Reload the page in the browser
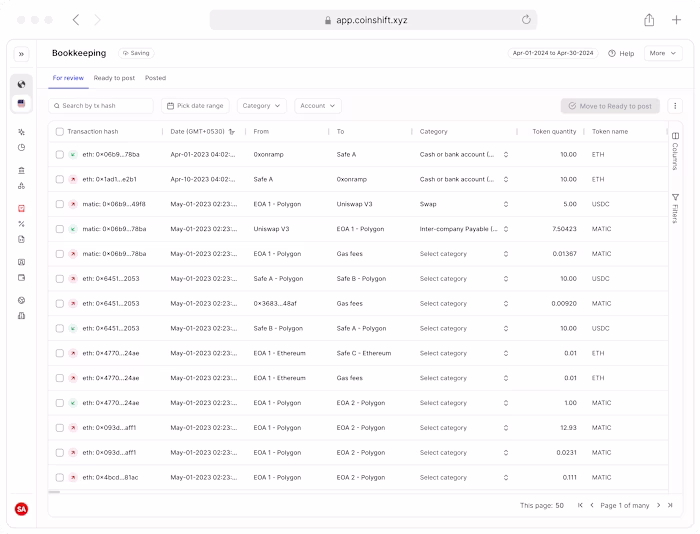This screenshot has width=700, height=534. click(526, 20)
